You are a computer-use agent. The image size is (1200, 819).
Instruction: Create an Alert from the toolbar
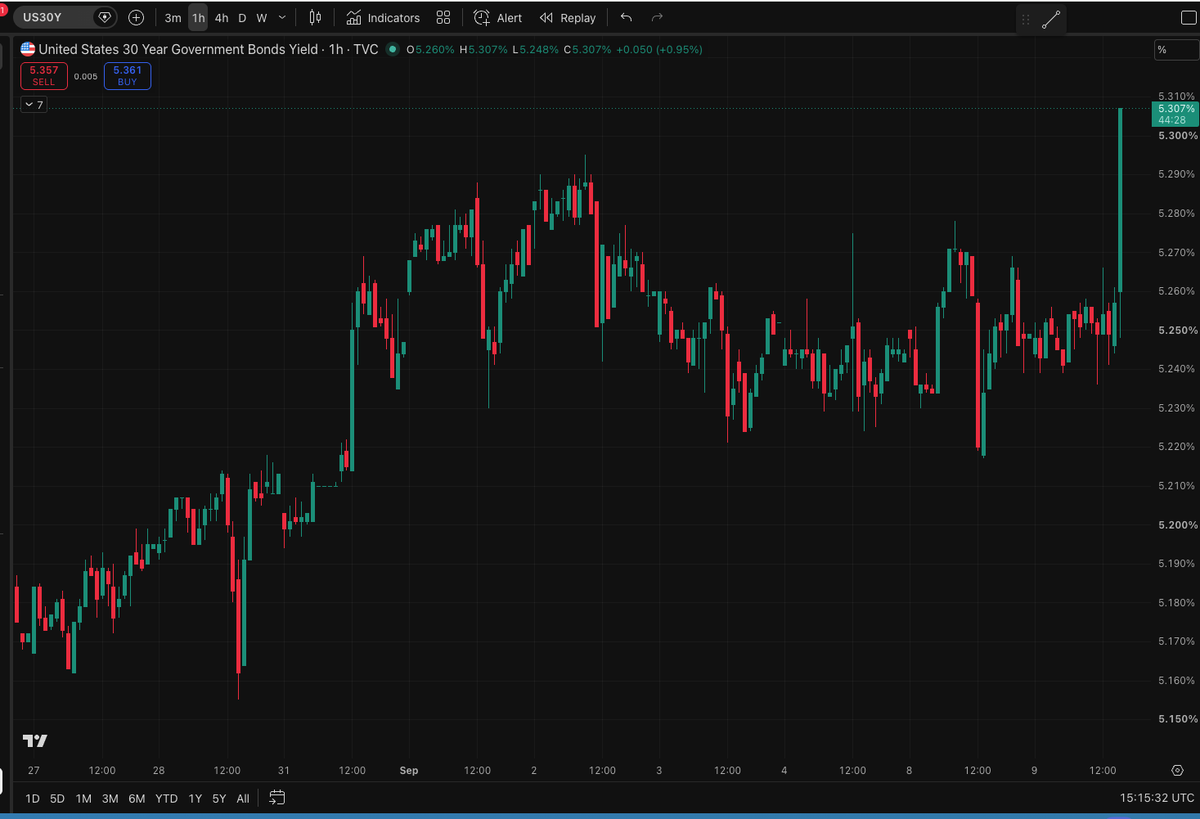(498, 18)
